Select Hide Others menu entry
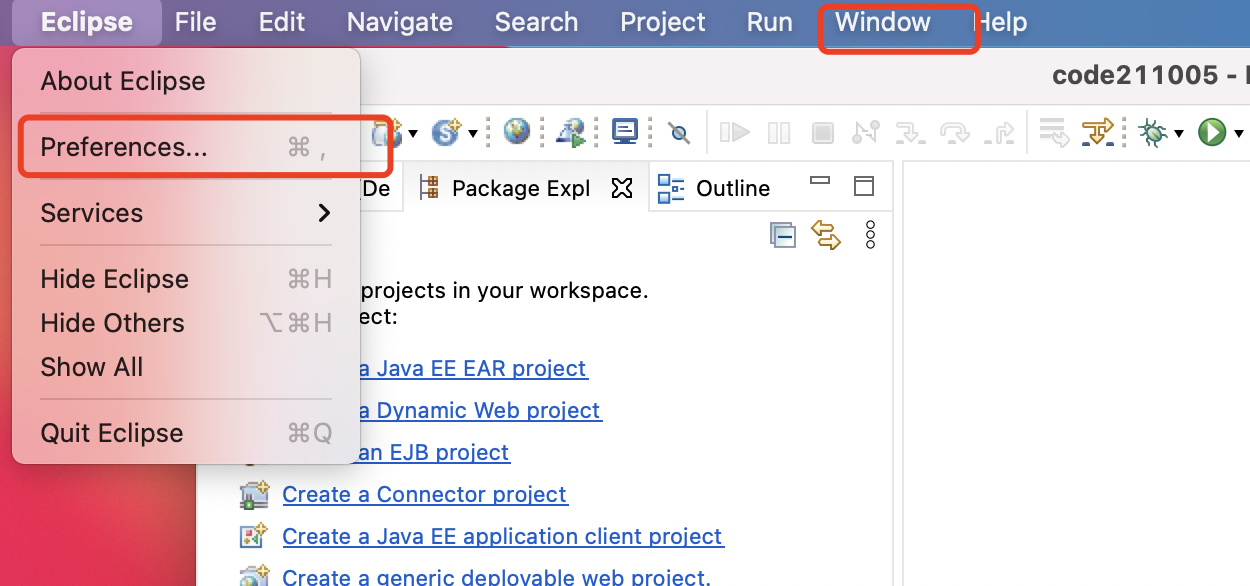Screen dimensions: 1250x586 (186, 323)
